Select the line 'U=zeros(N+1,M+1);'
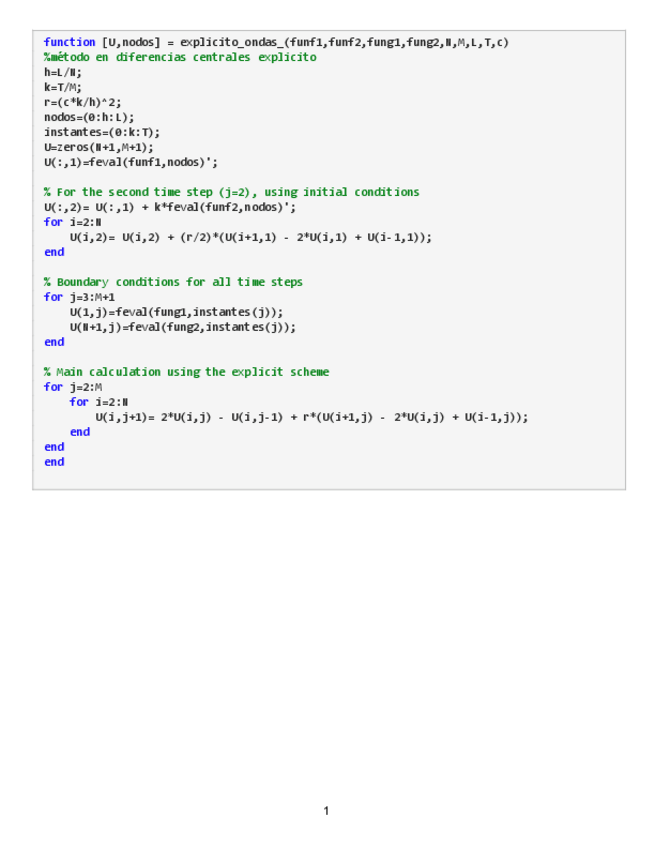This screenshot has width=655, height=848. point(98,147)
